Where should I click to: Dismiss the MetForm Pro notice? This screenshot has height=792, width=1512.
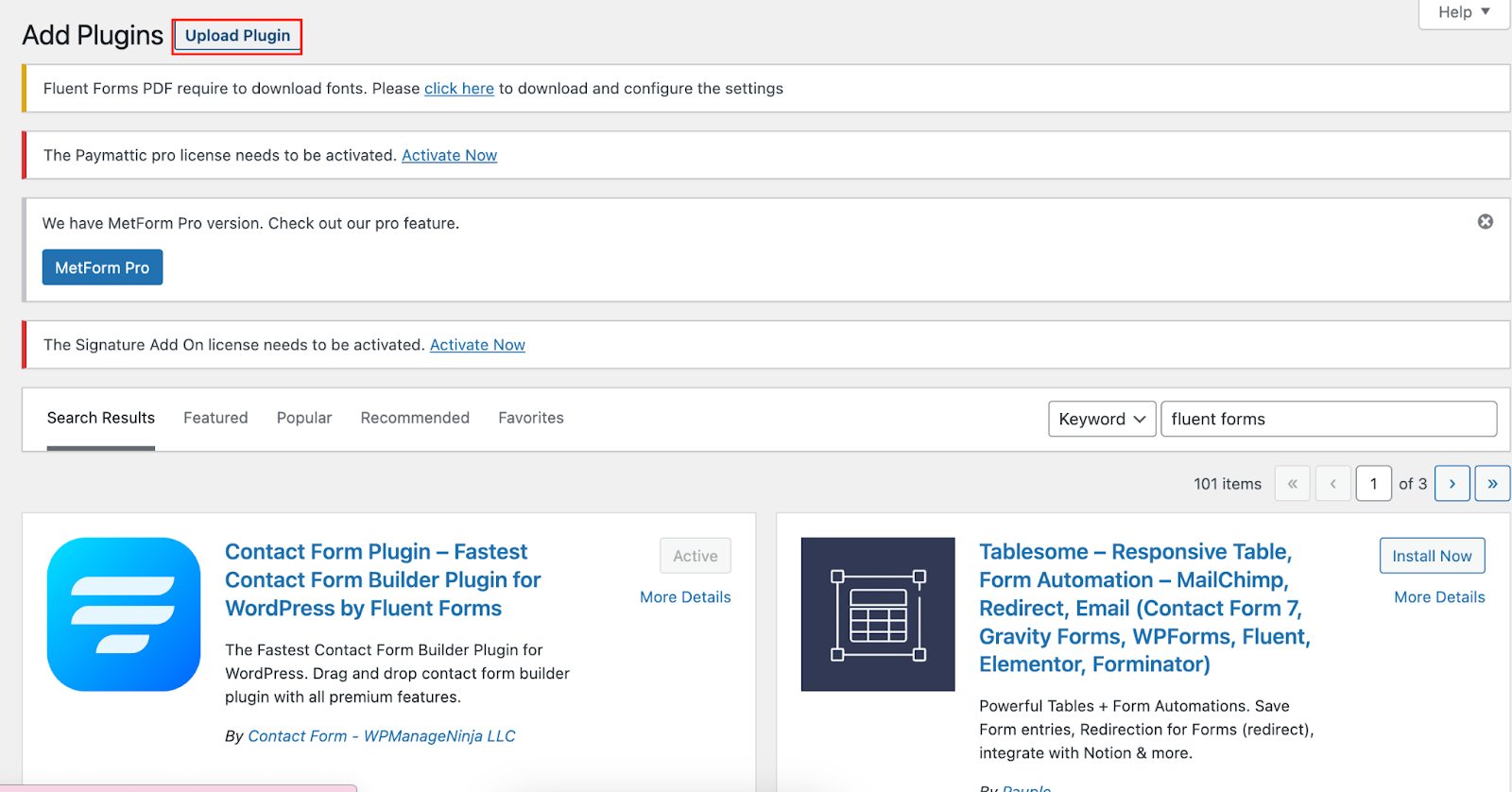tap(1486, 221)
